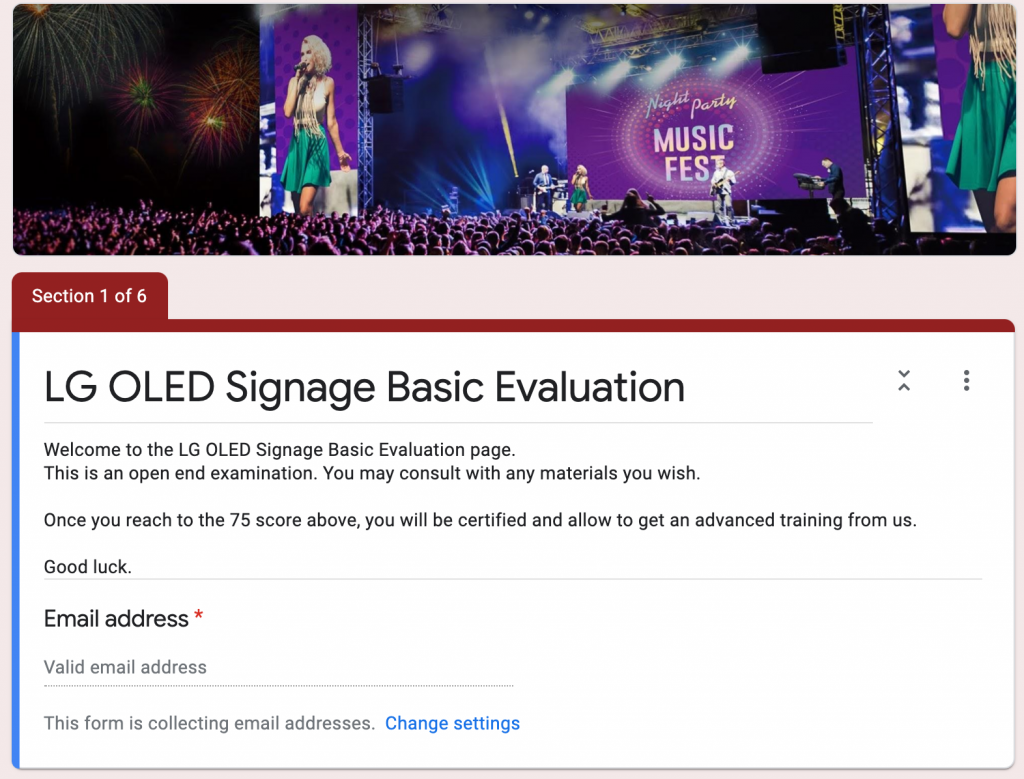Click the dark red bar atop the section card
Viewport: 1024px width, 779px height.
coord(600,325)
